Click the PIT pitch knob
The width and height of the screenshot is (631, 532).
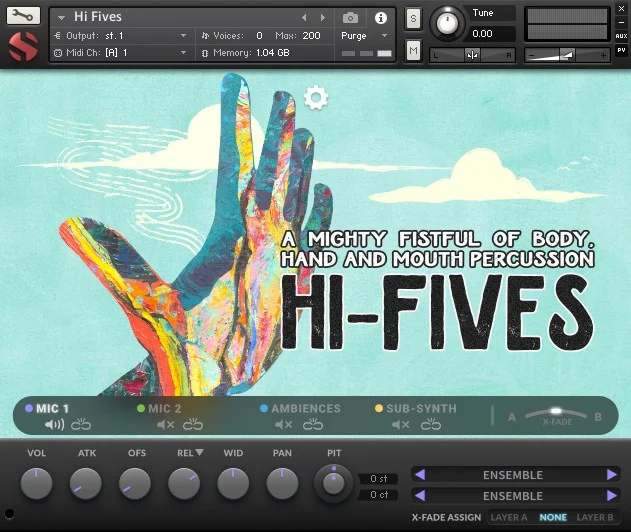334,483
